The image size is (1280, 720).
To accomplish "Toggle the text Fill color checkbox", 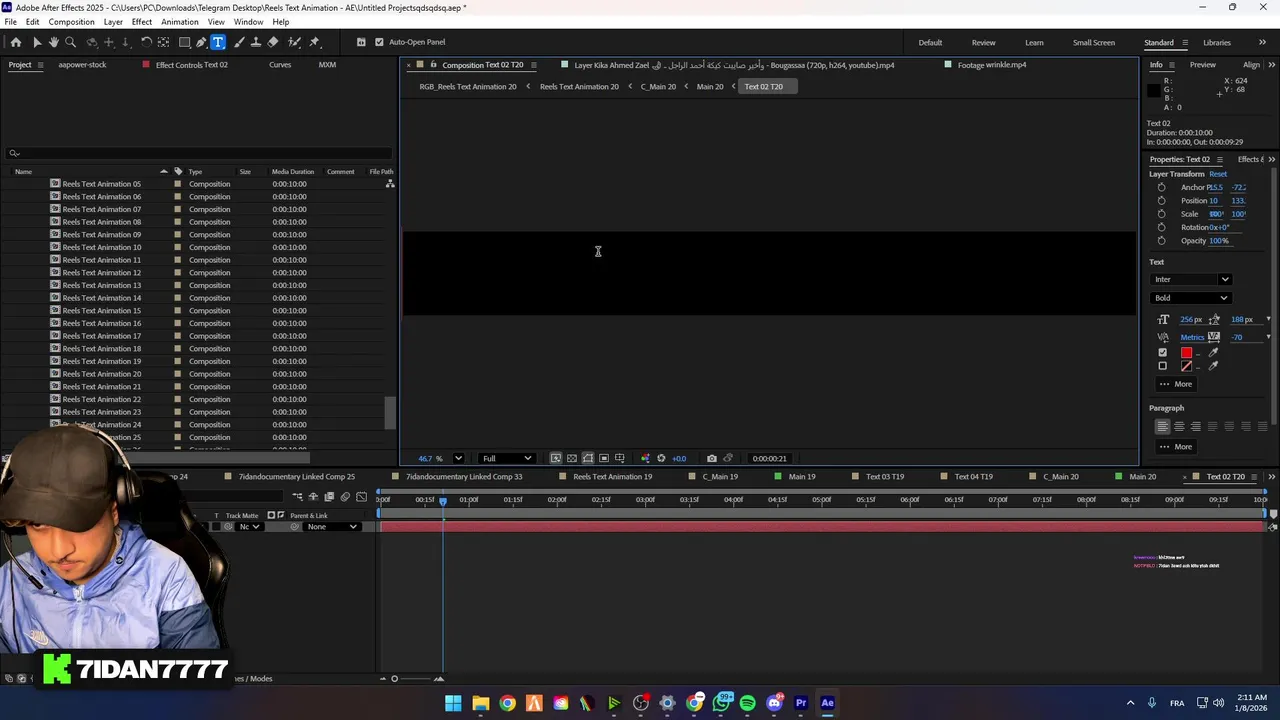I will (1162, 352).
